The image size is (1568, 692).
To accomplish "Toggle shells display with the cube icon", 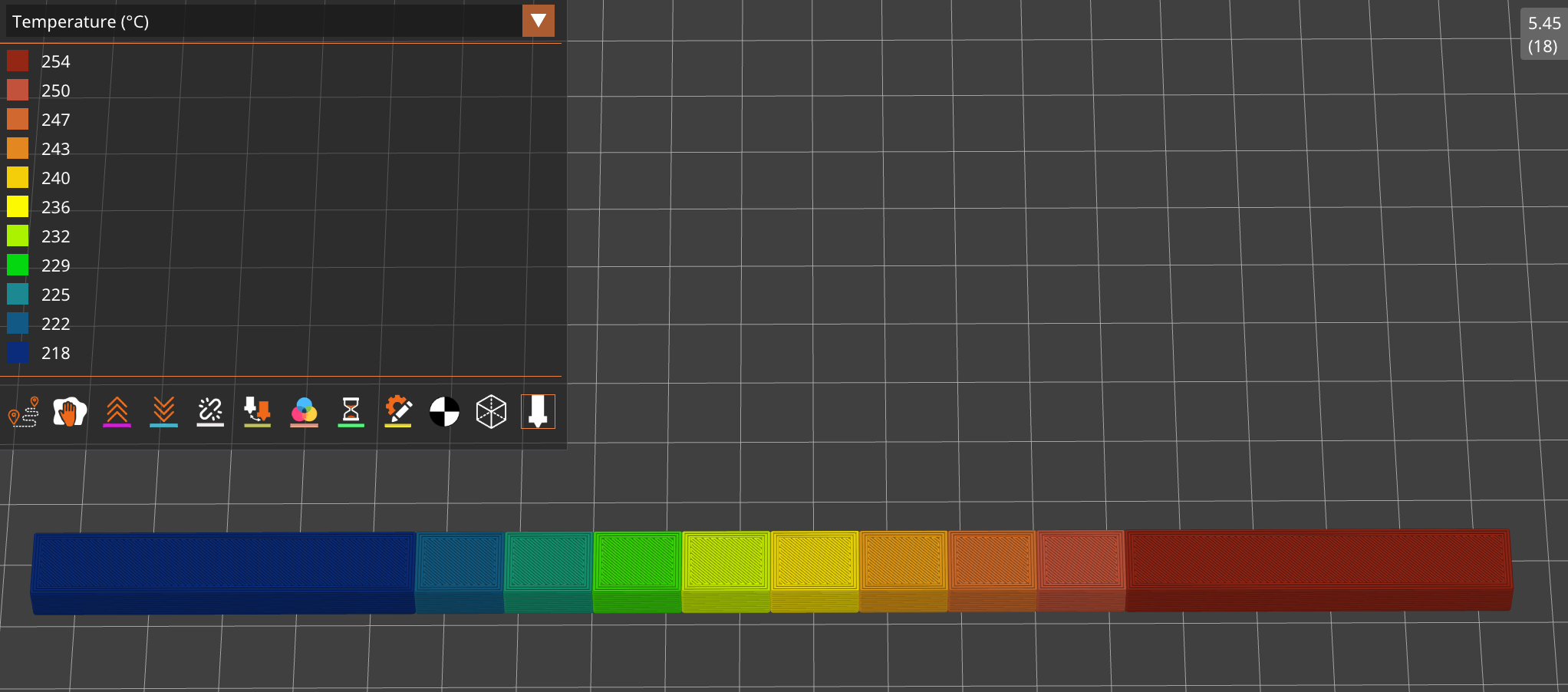I will (491, 412).
